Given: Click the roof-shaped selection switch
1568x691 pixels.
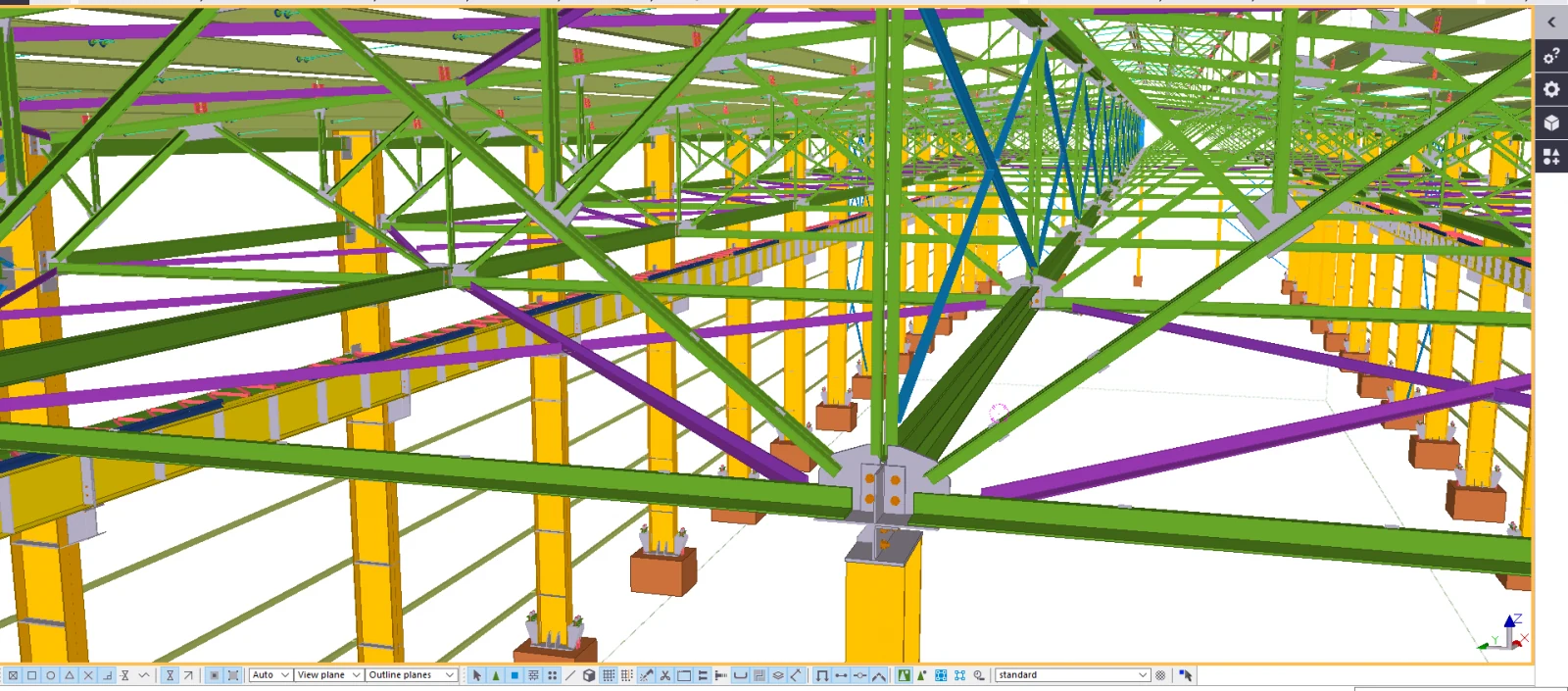Looking at the screenshot, I should pyautogui.click(x=879, y=675).
